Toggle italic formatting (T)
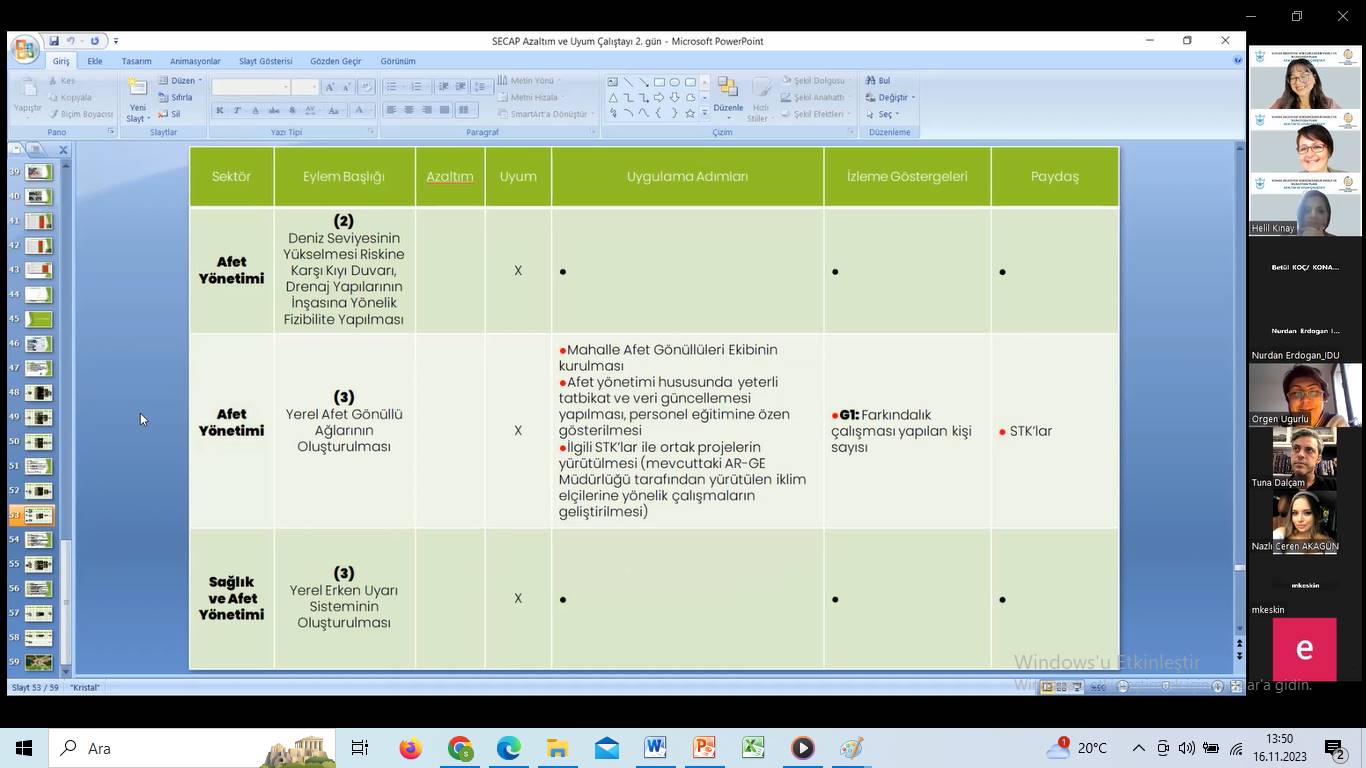This screenshot has height=768, width=1366. point(237,110)
